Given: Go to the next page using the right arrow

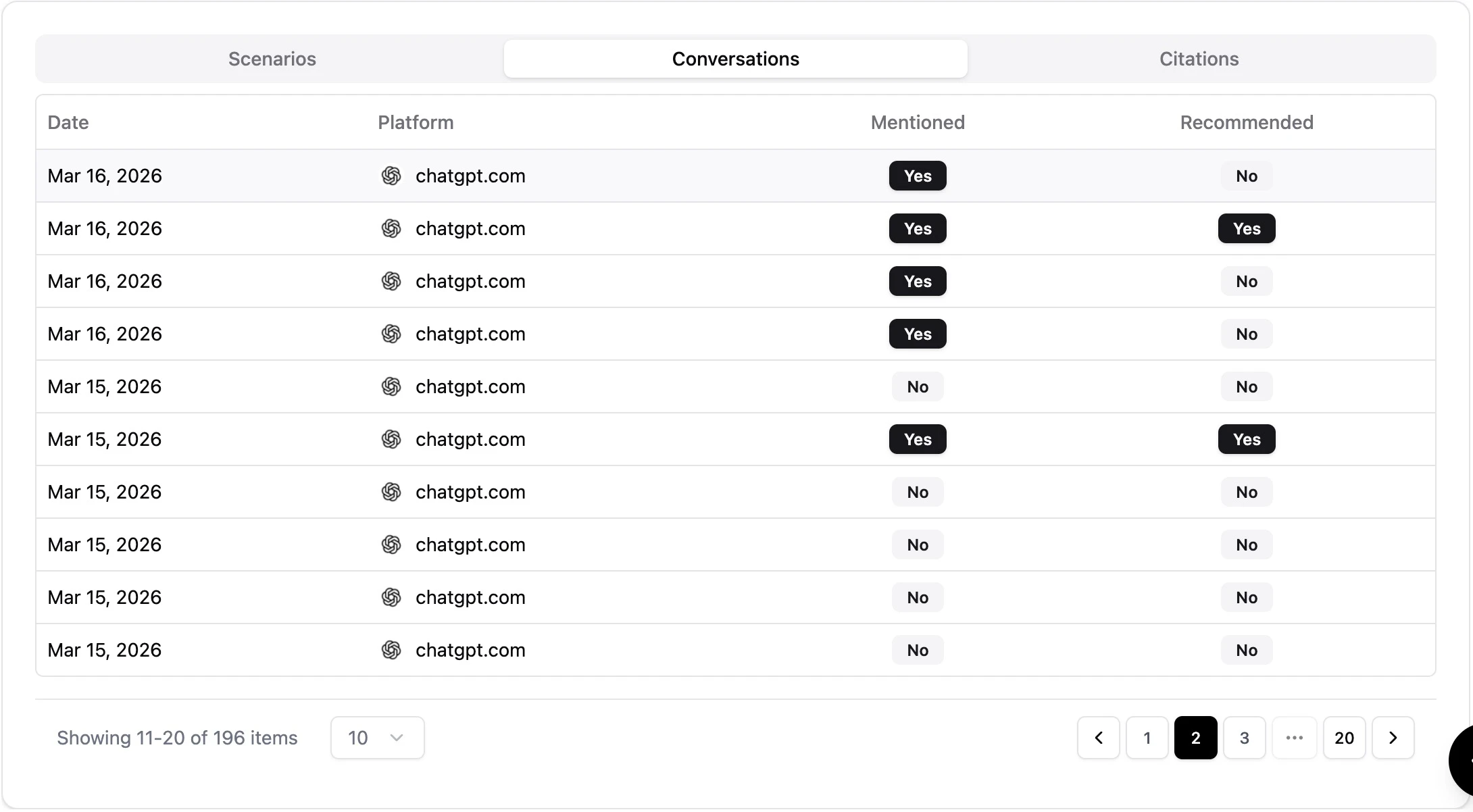Looking at the screenshot, I should pos(1393,738).
